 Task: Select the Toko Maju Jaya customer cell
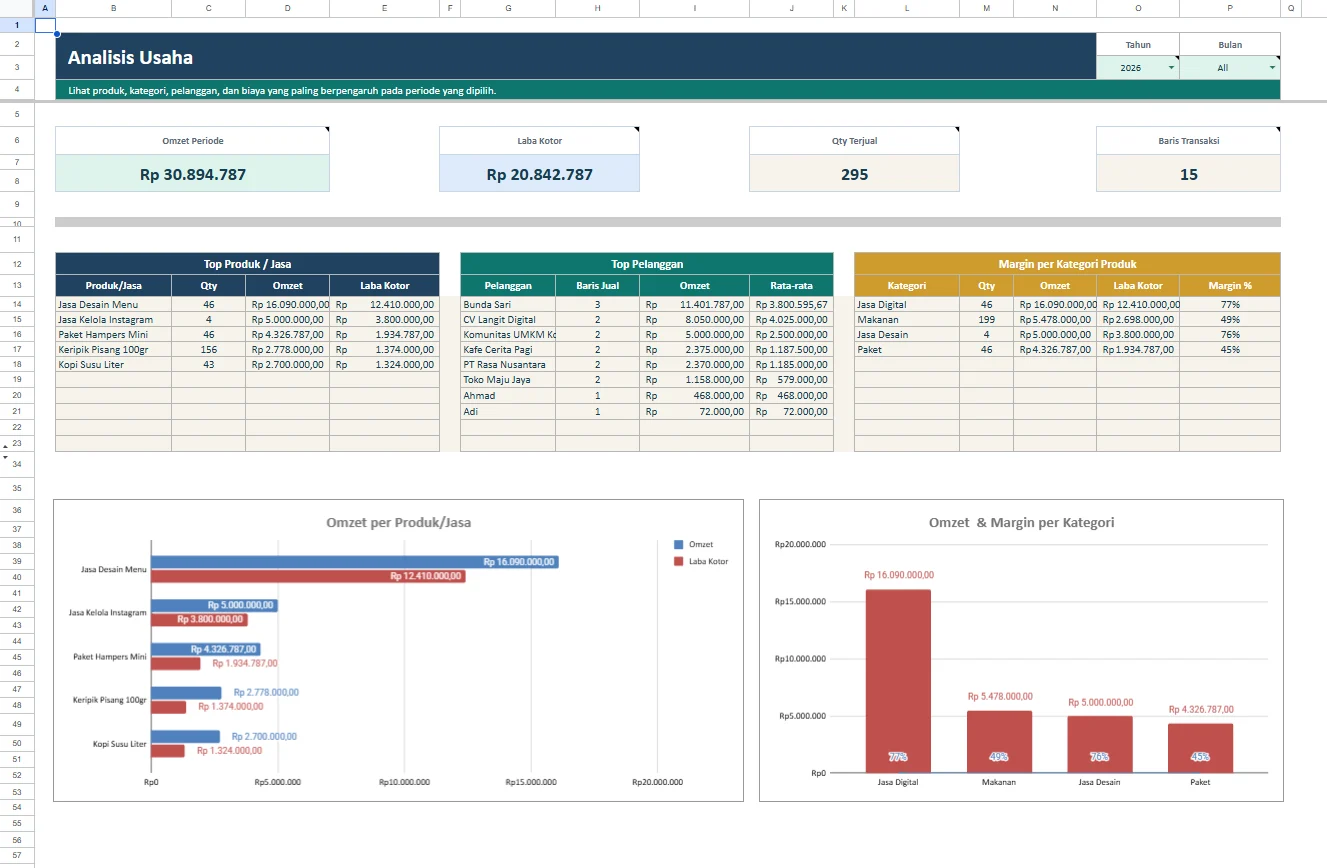pyautogui.click(x=508, y=380)
